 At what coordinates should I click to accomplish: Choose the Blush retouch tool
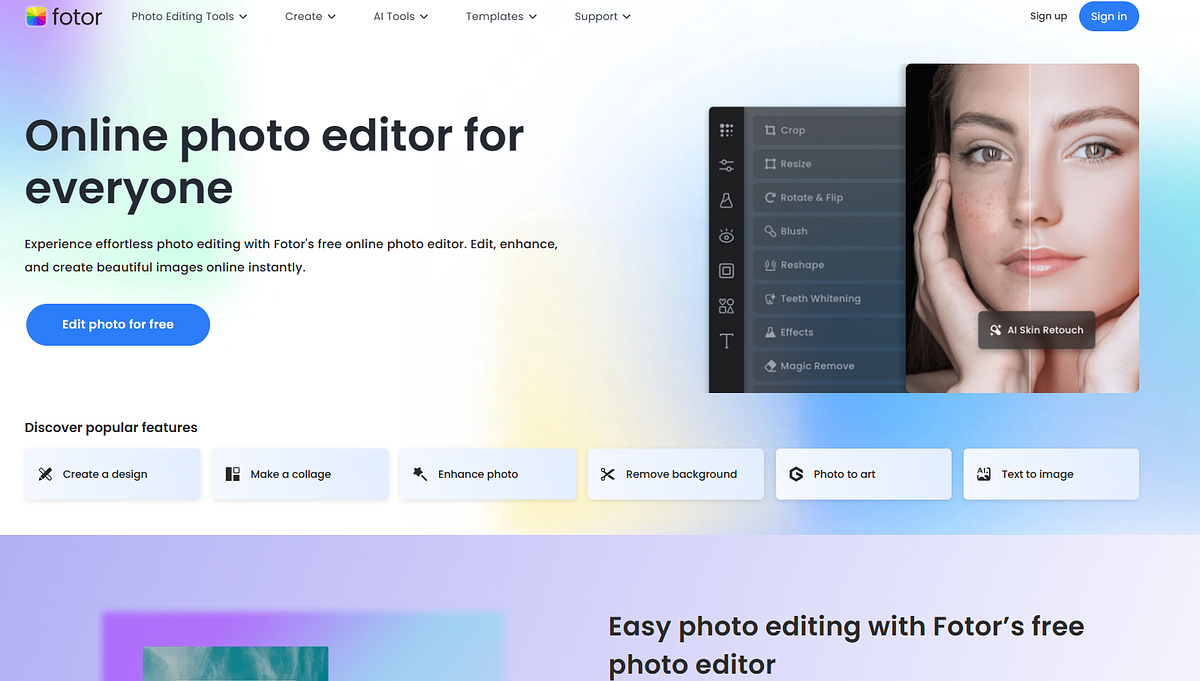pyautogui.click(x=828, y=231)
